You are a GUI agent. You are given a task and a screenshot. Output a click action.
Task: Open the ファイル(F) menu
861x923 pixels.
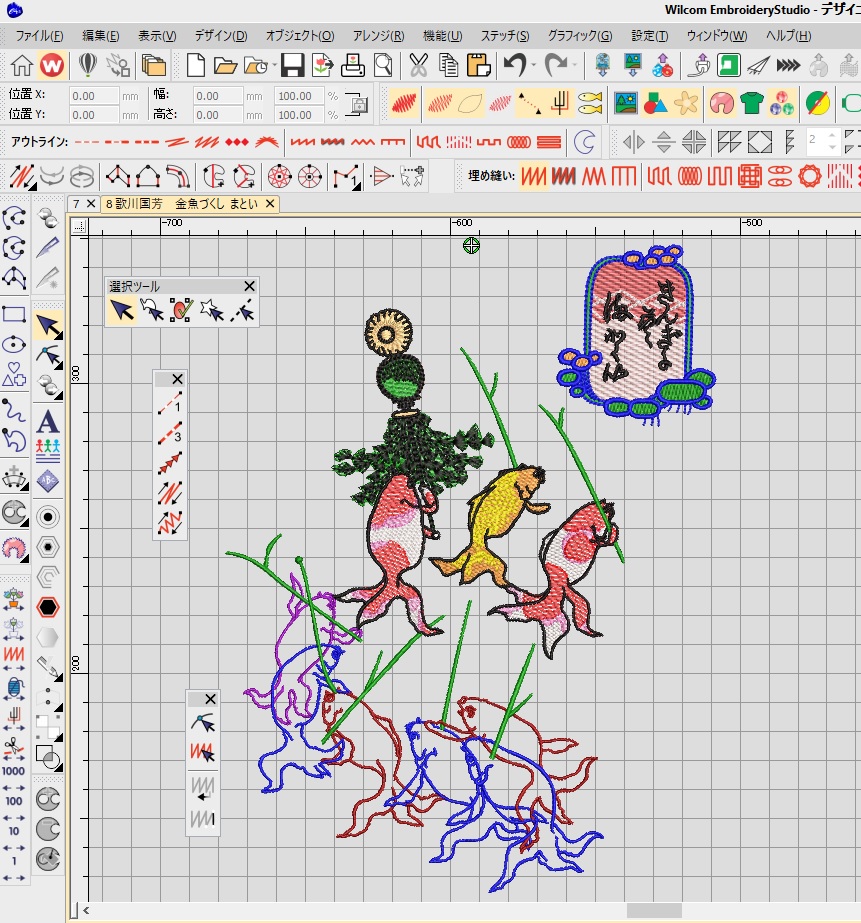pyautogui.click(x=39, y=36)
